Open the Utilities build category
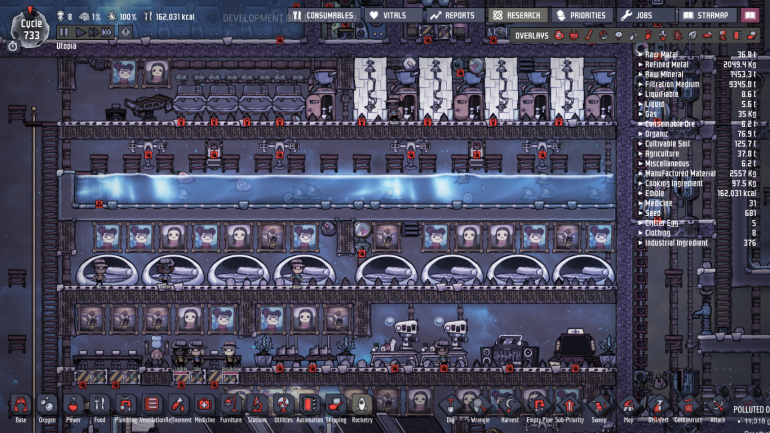The height and width of the screenshot is (433, 770). pos(283,406)
